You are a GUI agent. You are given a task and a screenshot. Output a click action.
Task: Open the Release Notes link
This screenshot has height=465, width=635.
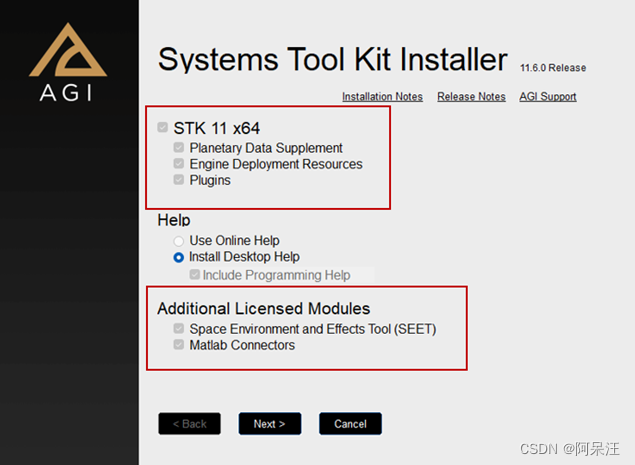[471, 96]
